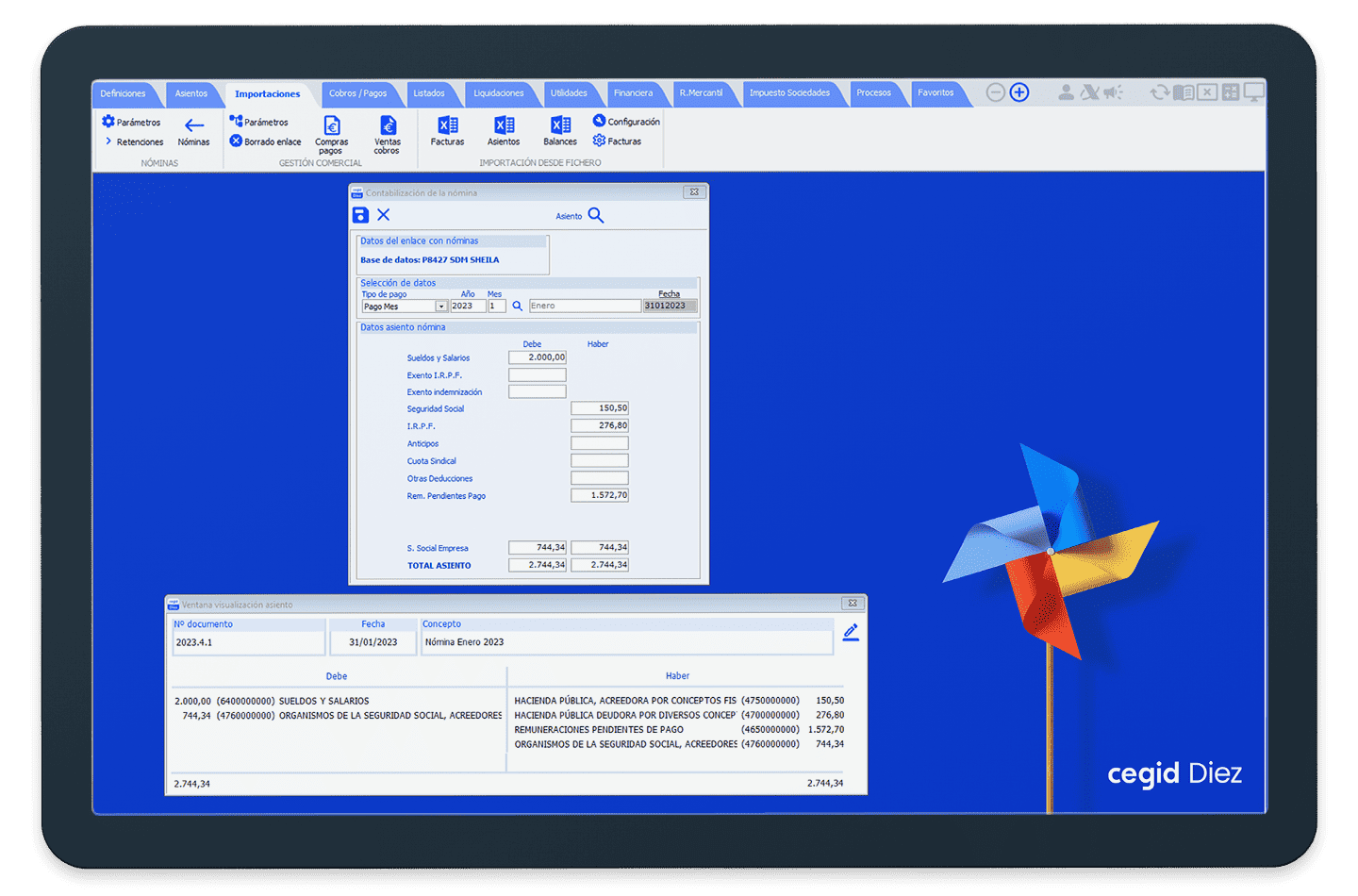Expand the Retenciones chevron
Screen dimensions: 1358x896
pos(108,141)
